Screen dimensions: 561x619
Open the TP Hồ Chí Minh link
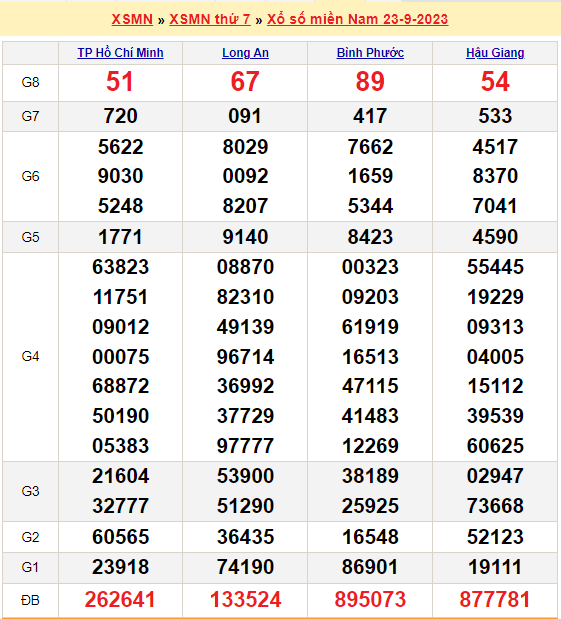pos(120,53)
